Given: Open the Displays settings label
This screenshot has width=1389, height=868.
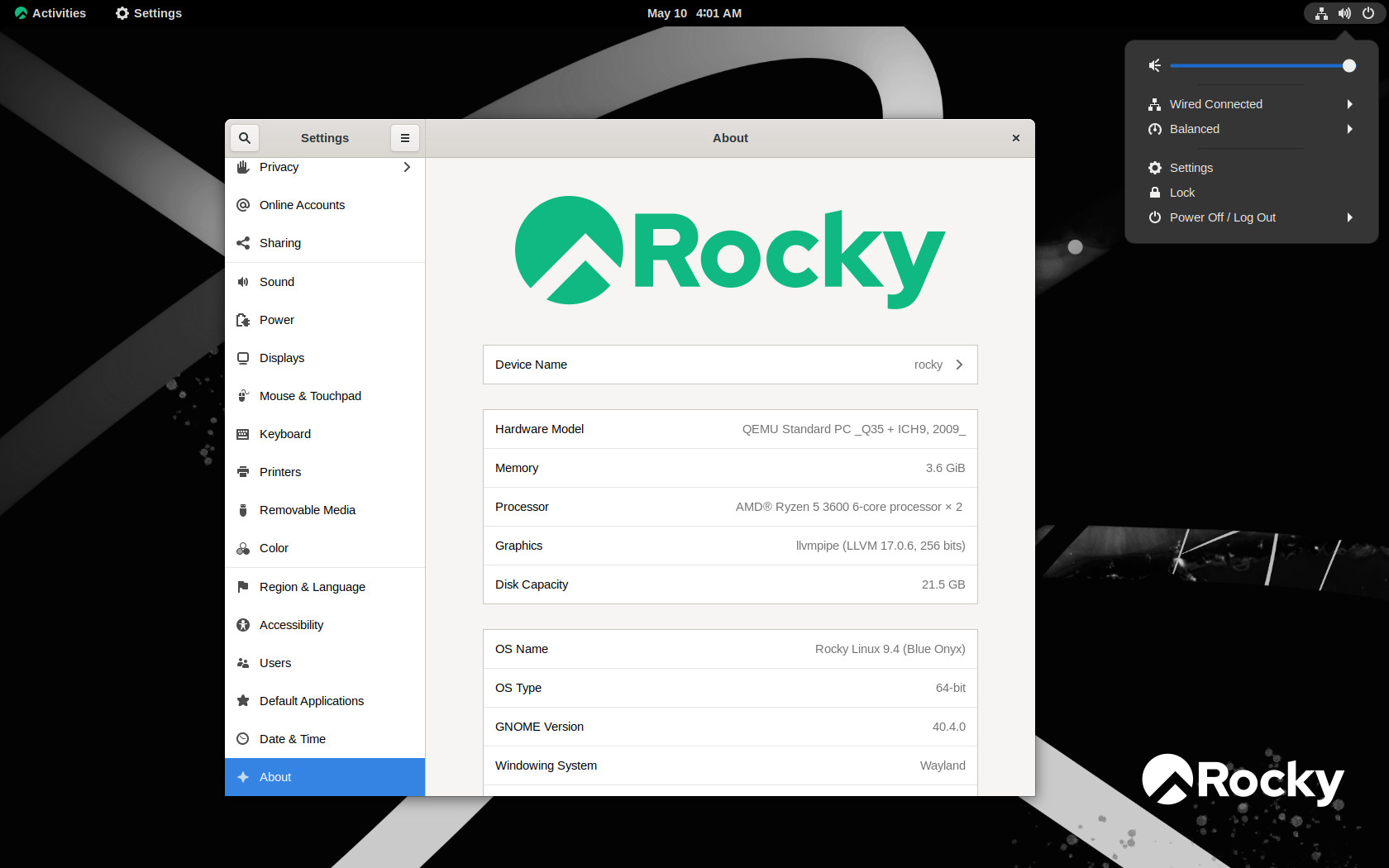Looking at the screenshot, I should coord(282,358).
